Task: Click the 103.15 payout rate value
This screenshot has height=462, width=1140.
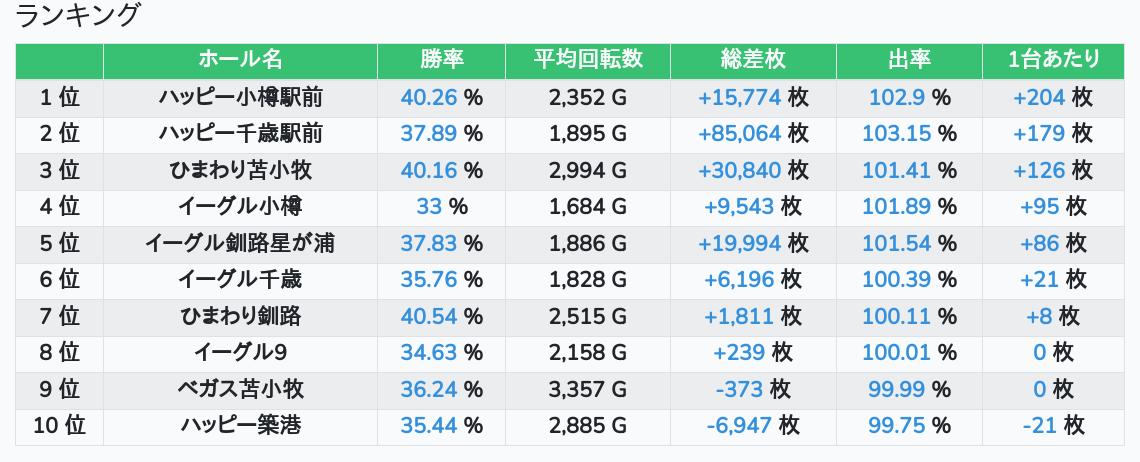Action: 896,133
